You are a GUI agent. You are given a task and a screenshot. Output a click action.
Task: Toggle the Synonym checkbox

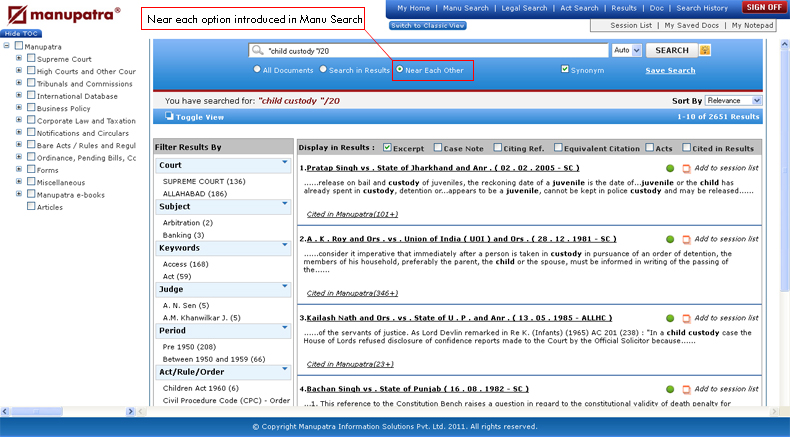[565, 70]
